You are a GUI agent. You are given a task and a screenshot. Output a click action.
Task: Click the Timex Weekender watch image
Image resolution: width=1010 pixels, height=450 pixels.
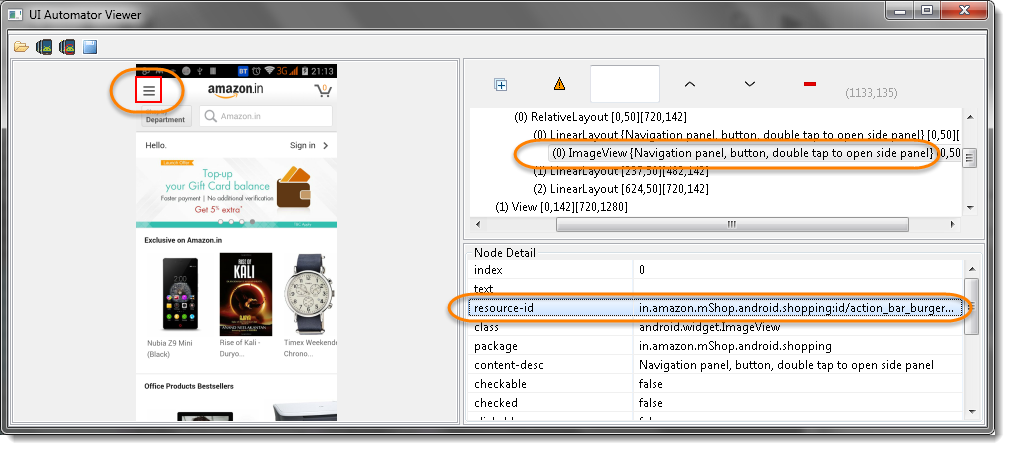point(310,294)
